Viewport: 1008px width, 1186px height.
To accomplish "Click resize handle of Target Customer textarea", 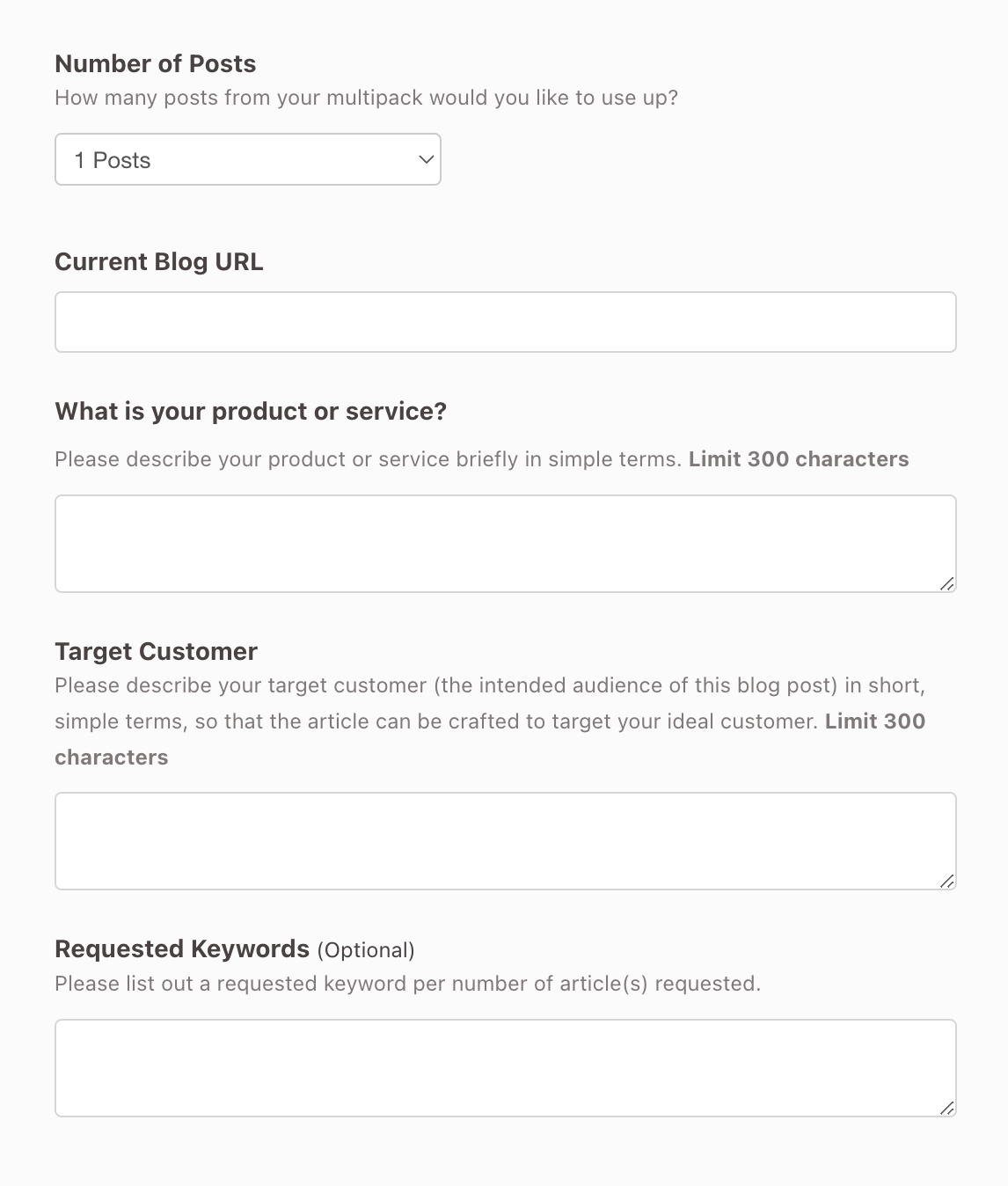I will 947,881.
